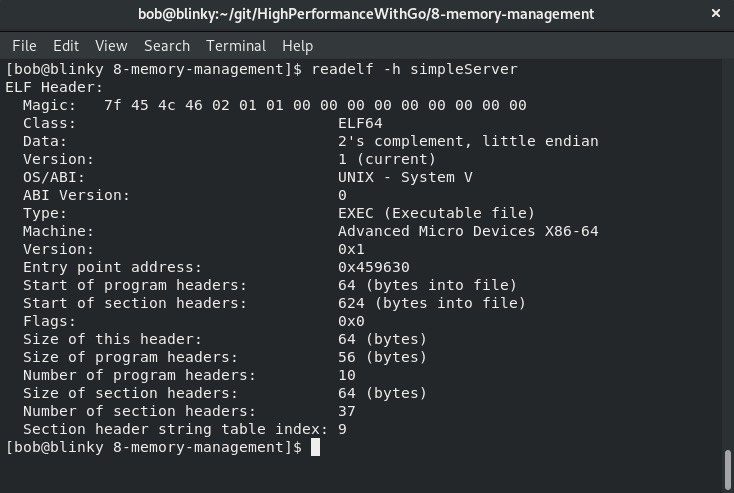Click the window title bar text
The height and width of the screenshot is (493, 734).
[366, 14]
